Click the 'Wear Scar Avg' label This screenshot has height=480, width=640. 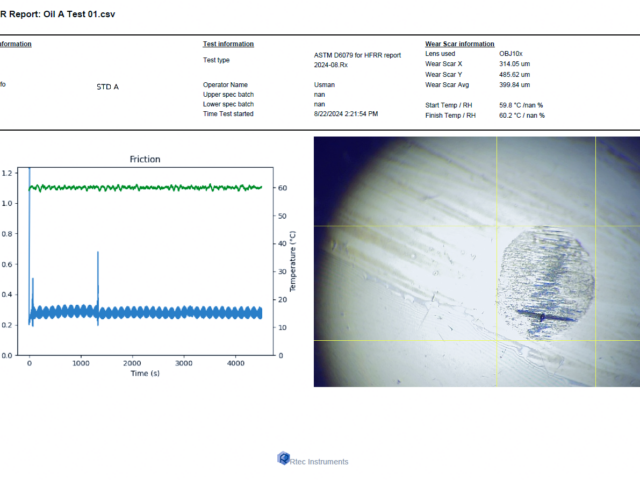point(447,85)
